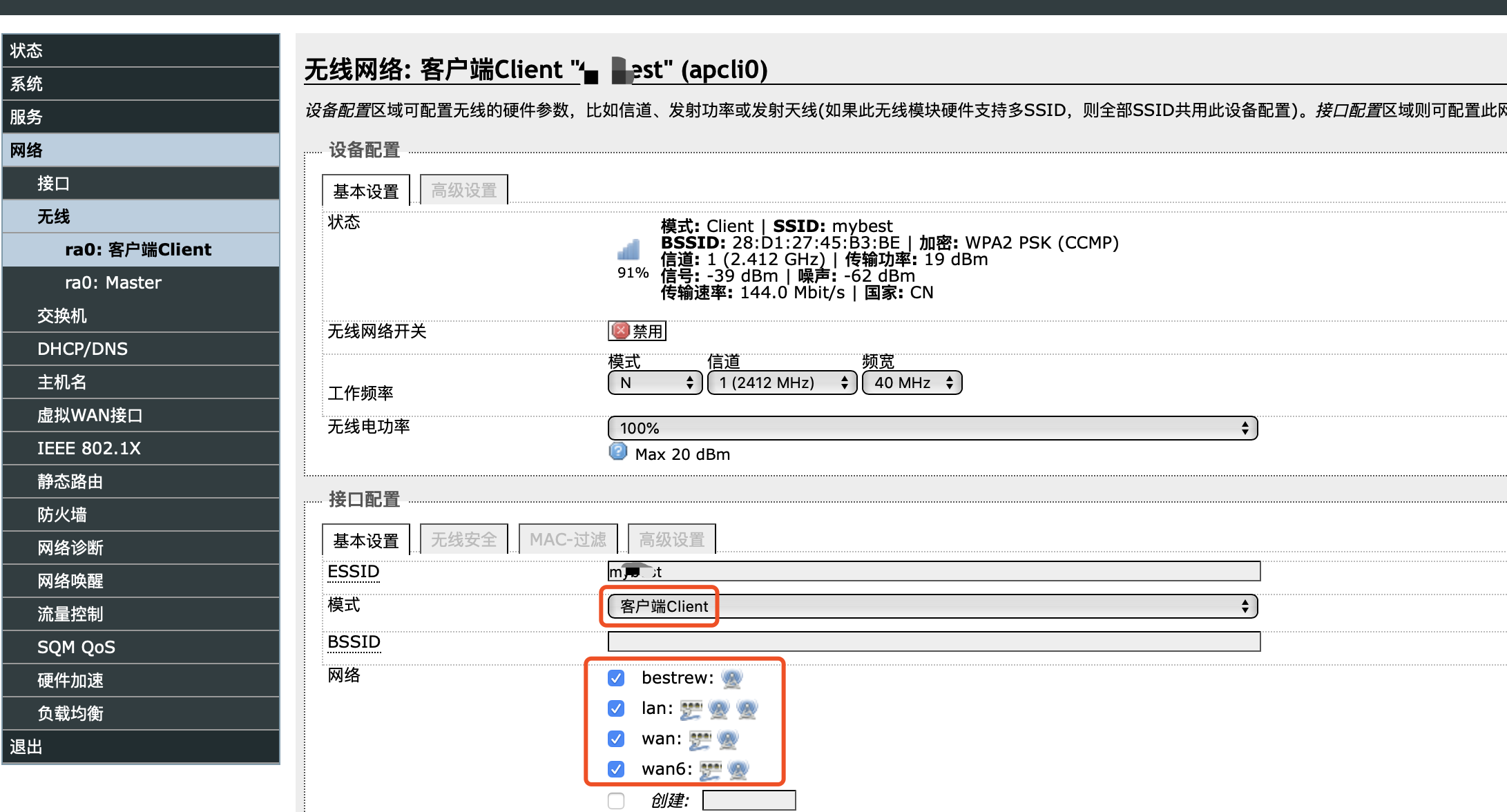Enable the 创建 create network checkbox
This screenshot has width=1507, height=812.
tap(615, 800)
